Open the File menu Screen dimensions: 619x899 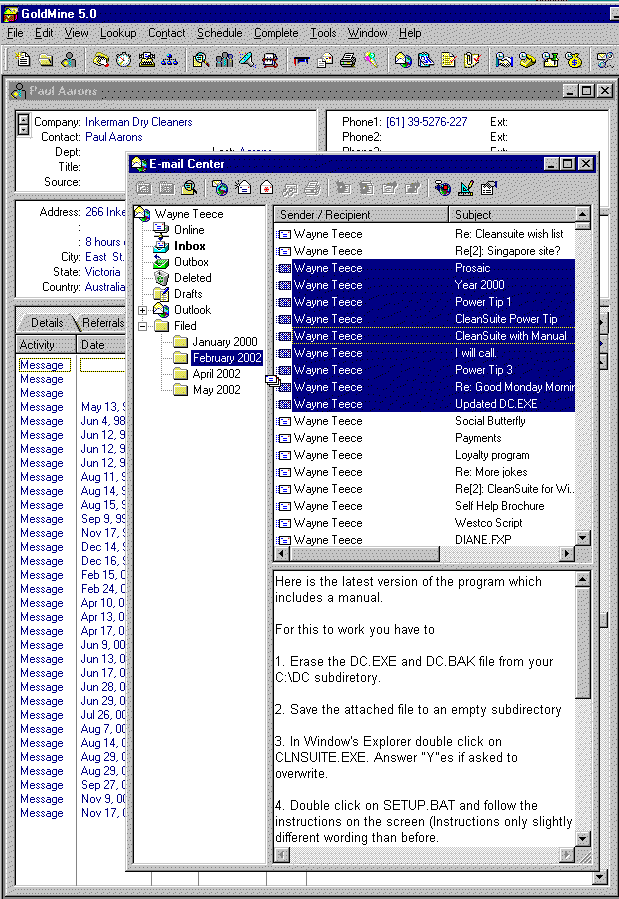(15, 33)
